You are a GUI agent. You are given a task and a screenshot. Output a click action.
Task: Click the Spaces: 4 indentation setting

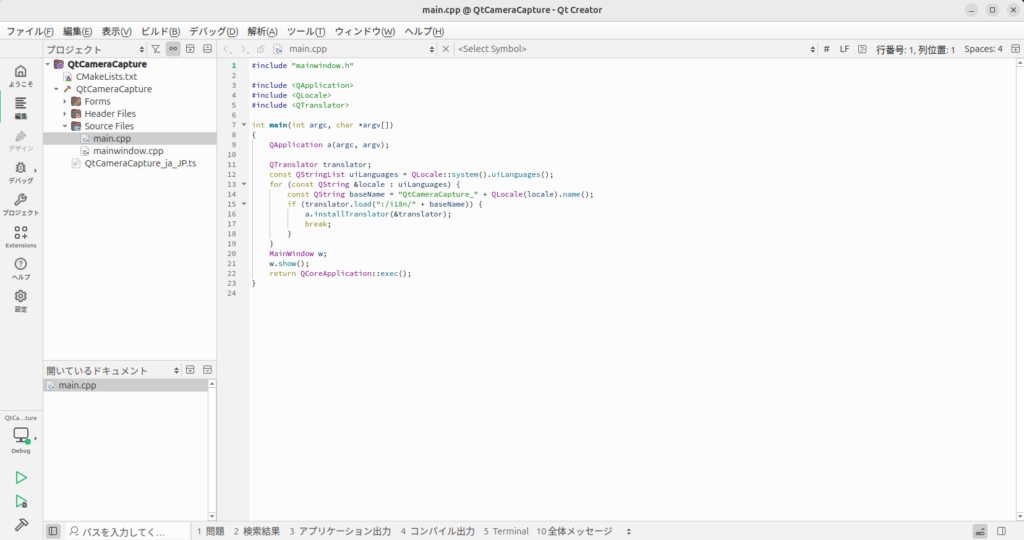983,49
